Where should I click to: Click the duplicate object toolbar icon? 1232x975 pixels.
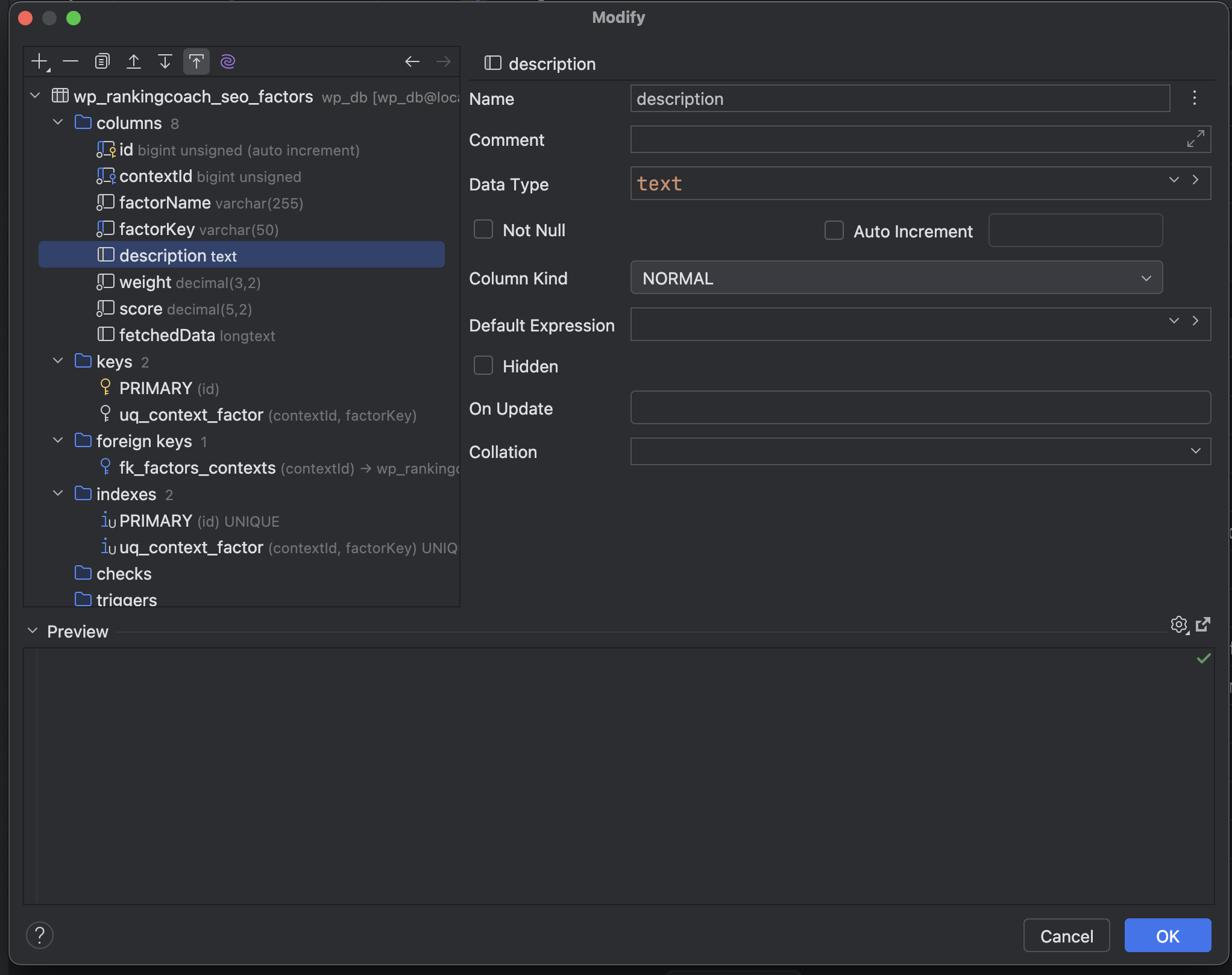click(x=102, y=61)
